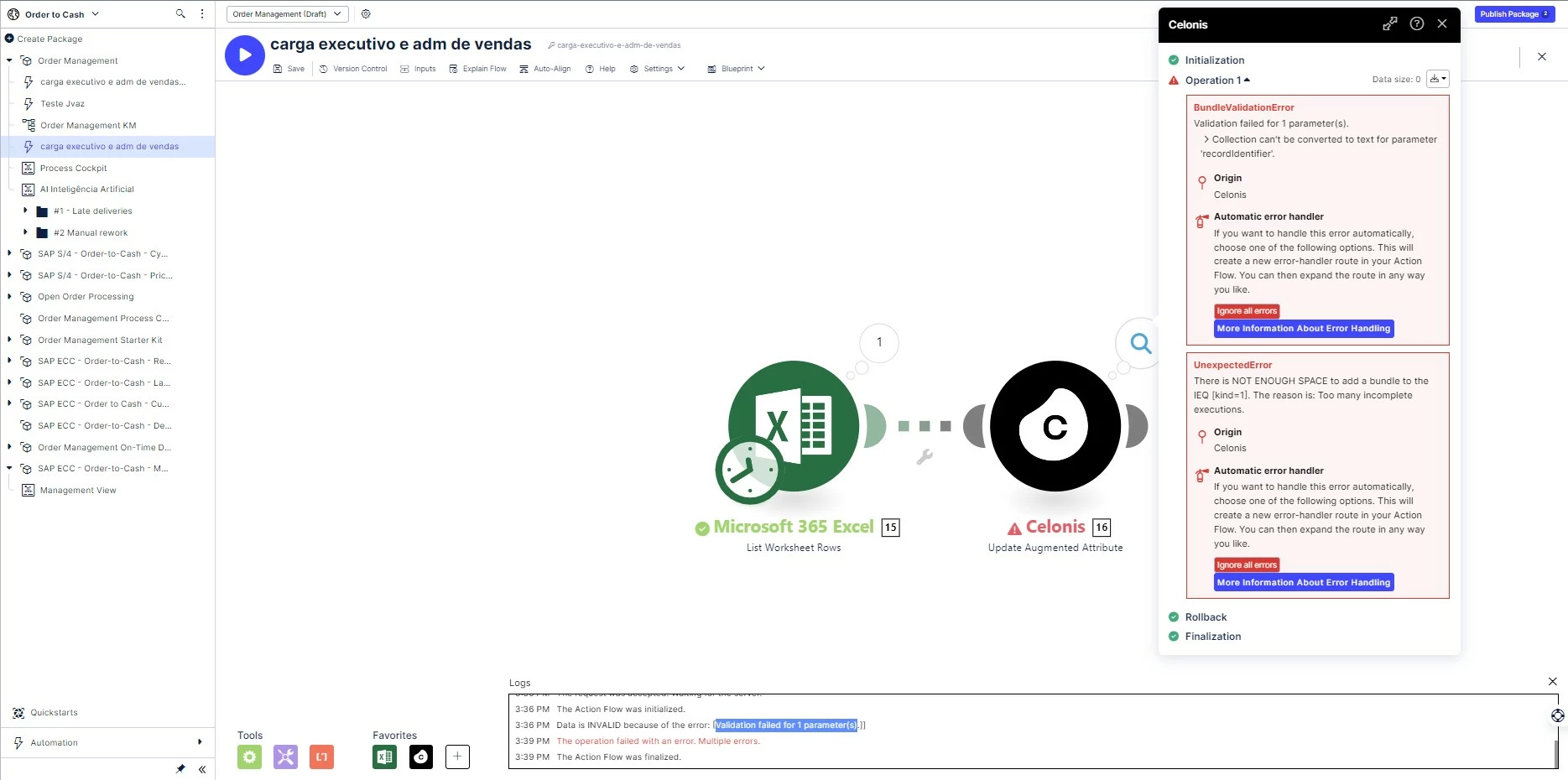Collapse the sidebar with double chevron
The height and width of the screenshot is (780, 1568).
coord(202,769)
